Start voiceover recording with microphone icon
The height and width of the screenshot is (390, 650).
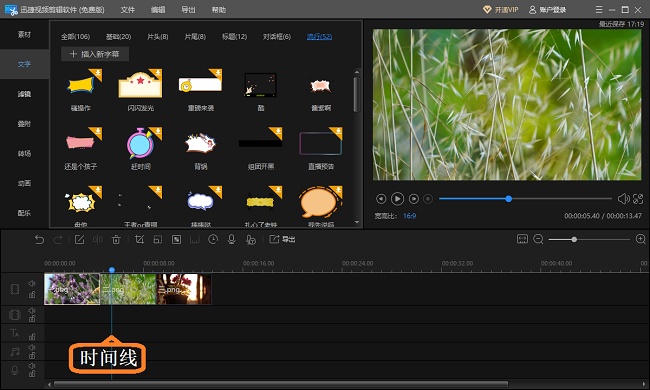click(231, 240)
